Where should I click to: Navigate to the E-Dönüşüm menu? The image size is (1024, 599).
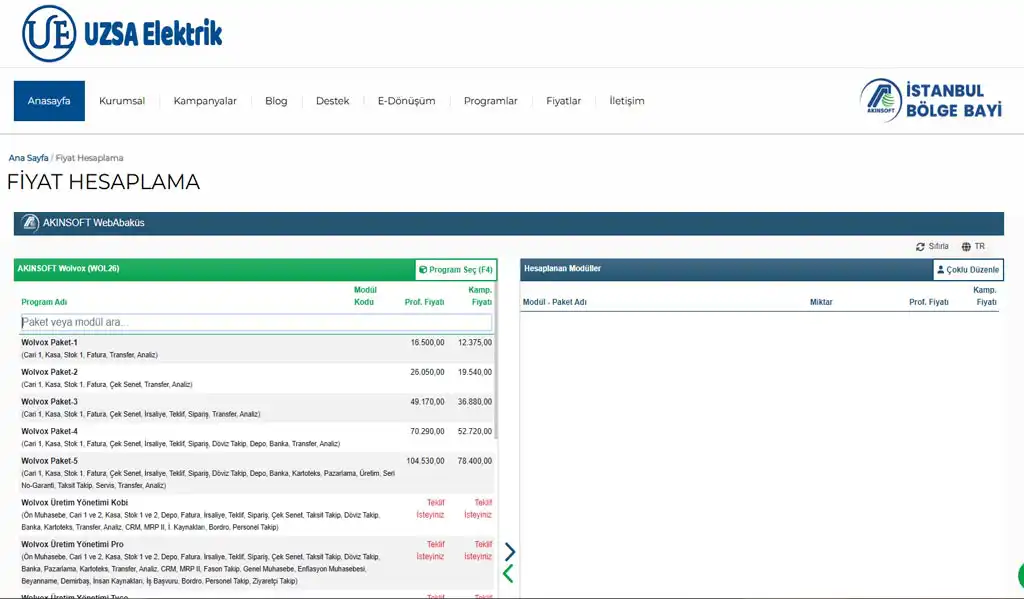click(406, 101)
